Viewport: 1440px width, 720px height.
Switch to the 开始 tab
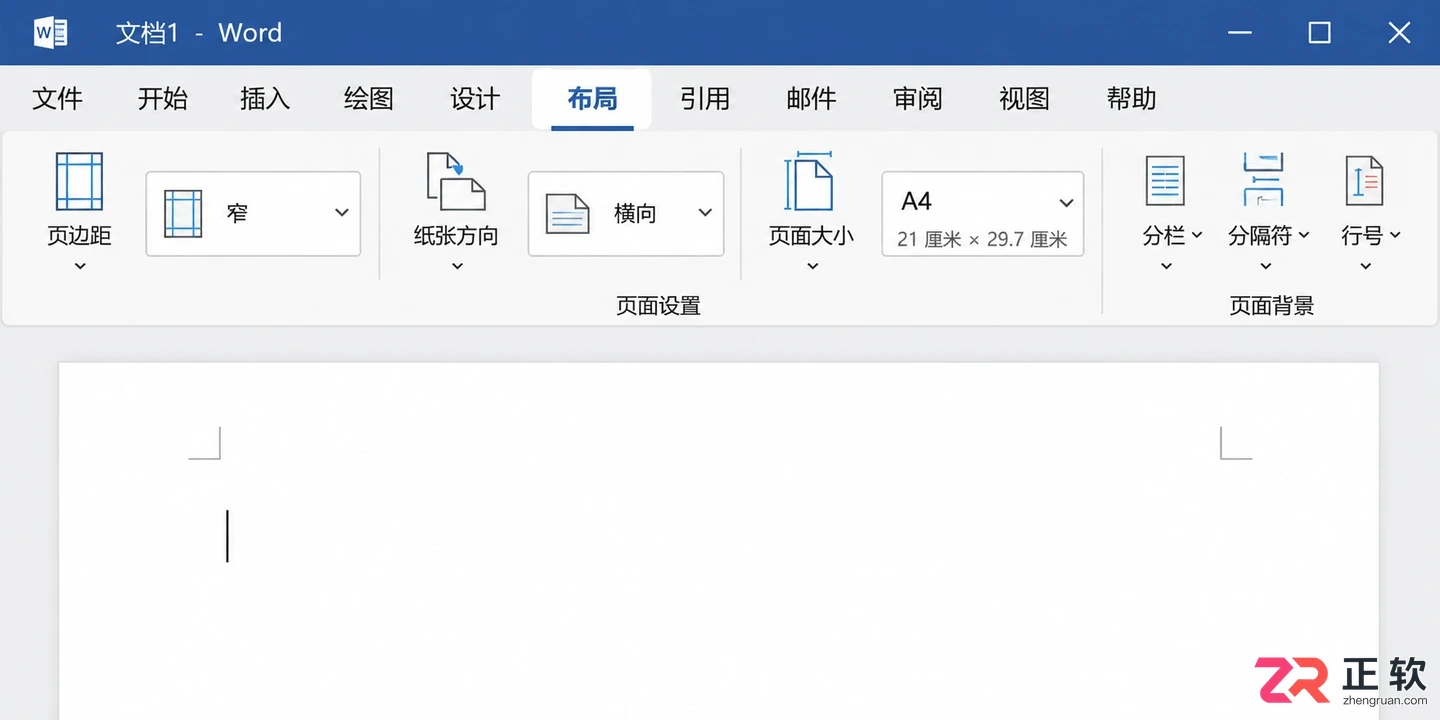point(163,98)
